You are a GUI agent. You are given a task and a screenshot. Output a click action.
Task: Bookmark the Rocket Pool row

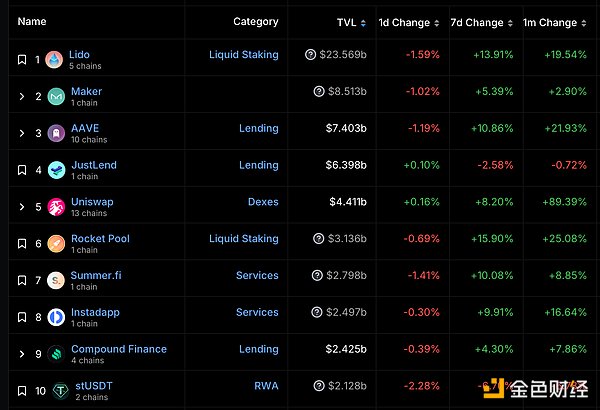tap(22, 244)
